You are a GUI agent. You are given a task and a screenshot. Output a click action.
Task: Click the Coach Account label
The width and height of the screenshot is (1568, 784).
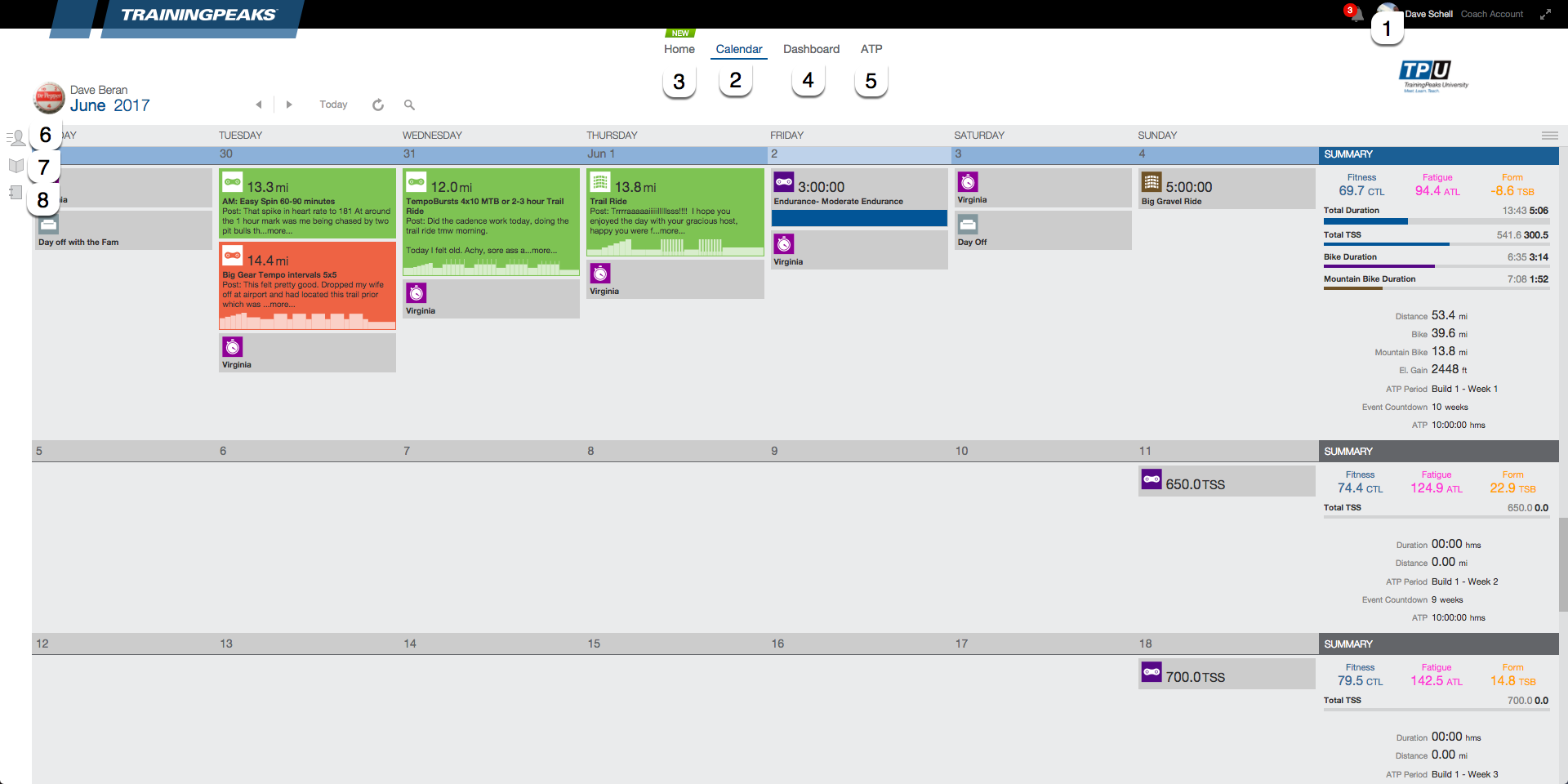(1492, 14)
